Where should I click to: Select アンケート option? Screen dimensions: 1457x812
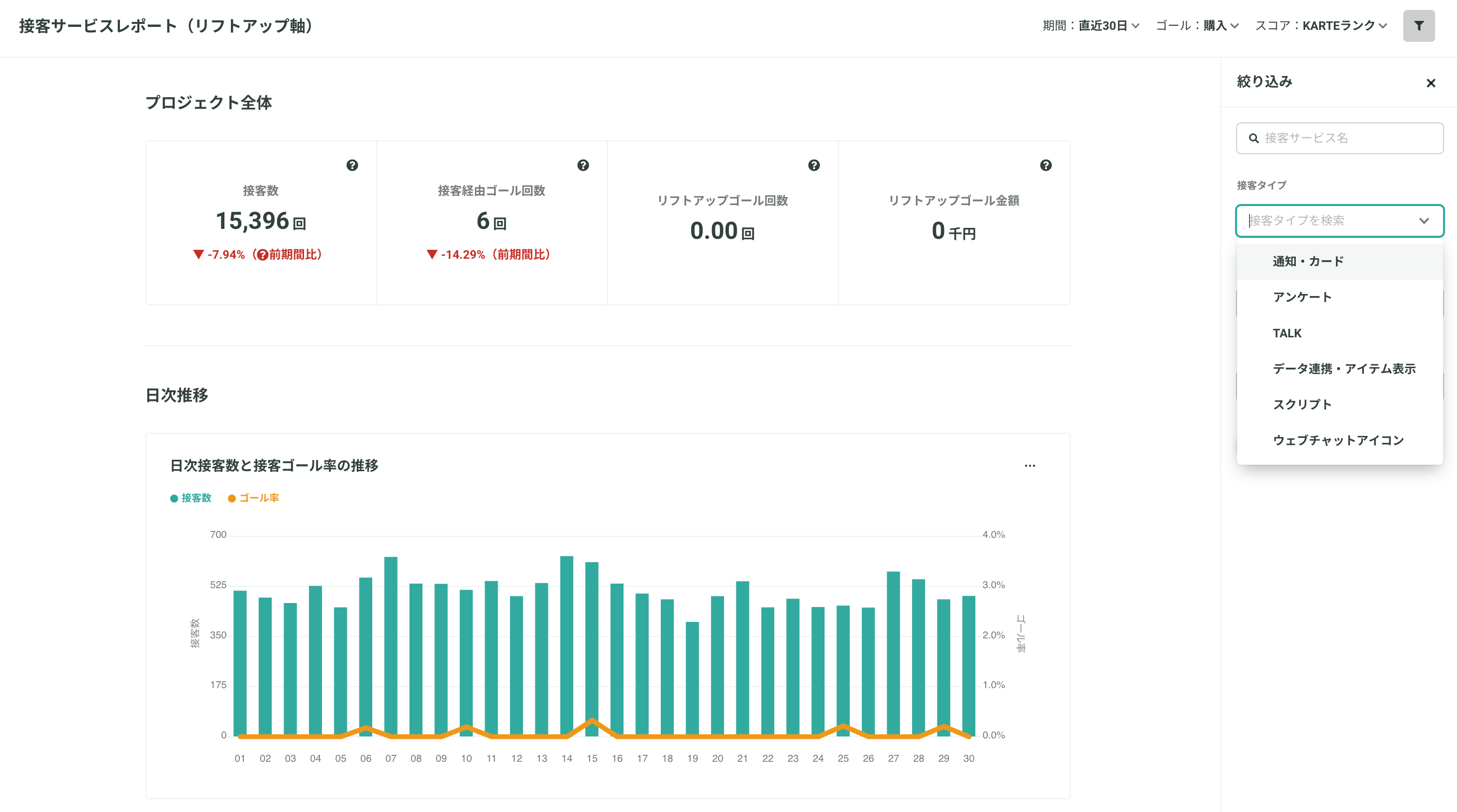coord(1340,297)
